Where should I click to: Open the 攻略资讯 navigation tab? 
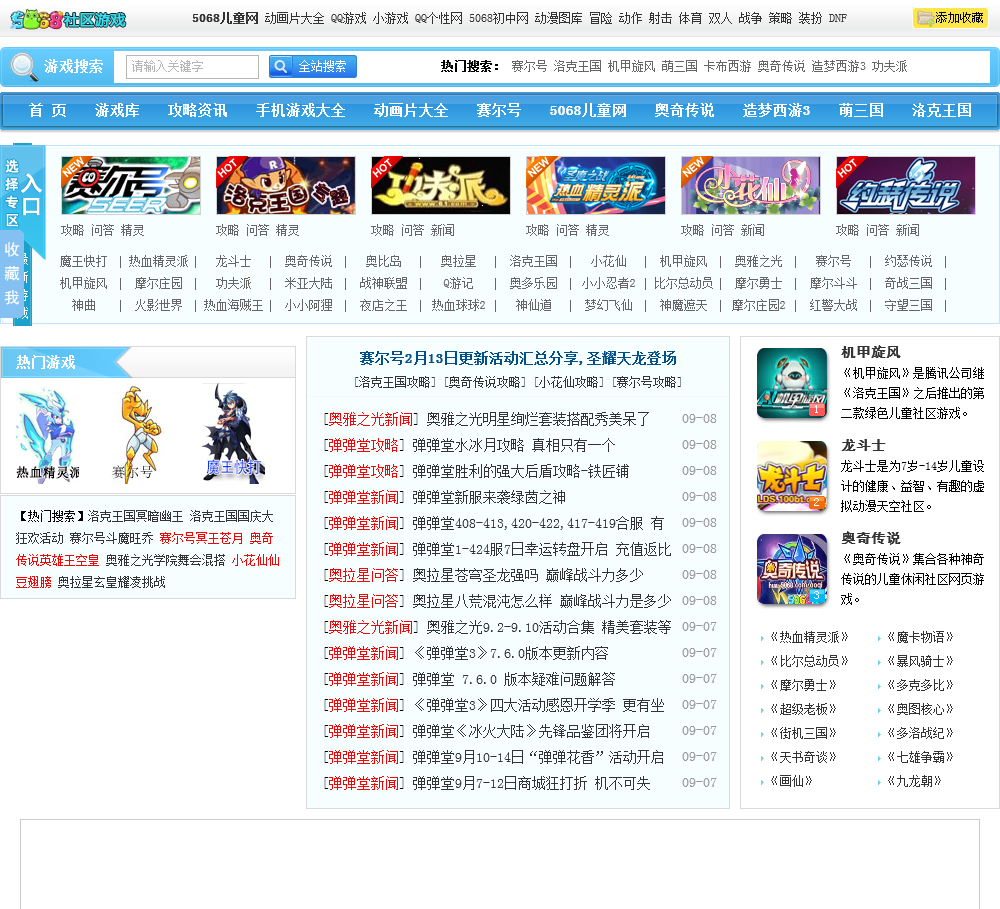point(198,110)
